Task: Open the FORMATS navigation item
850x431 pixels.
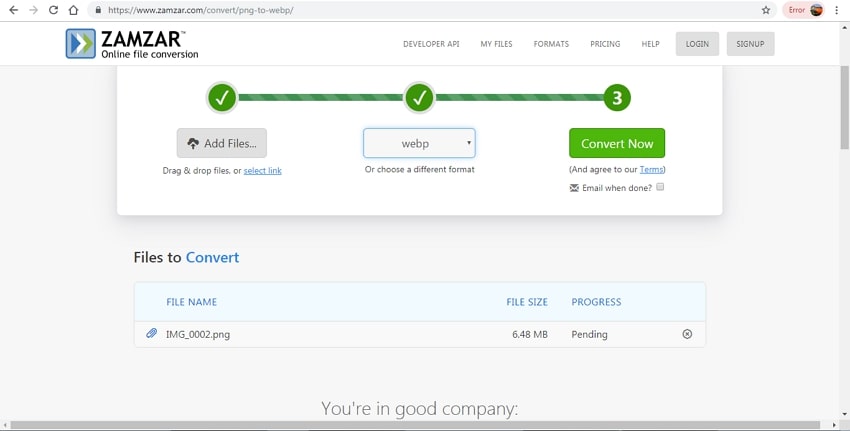Action: pos(551,44)
